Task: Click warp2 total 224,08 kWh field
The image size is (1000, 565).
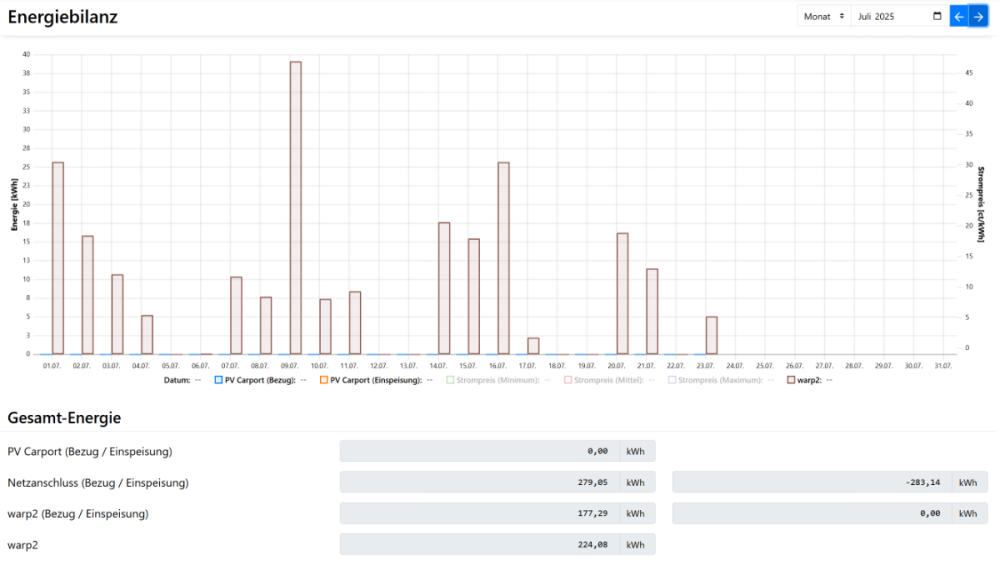Action: point(480,545)
